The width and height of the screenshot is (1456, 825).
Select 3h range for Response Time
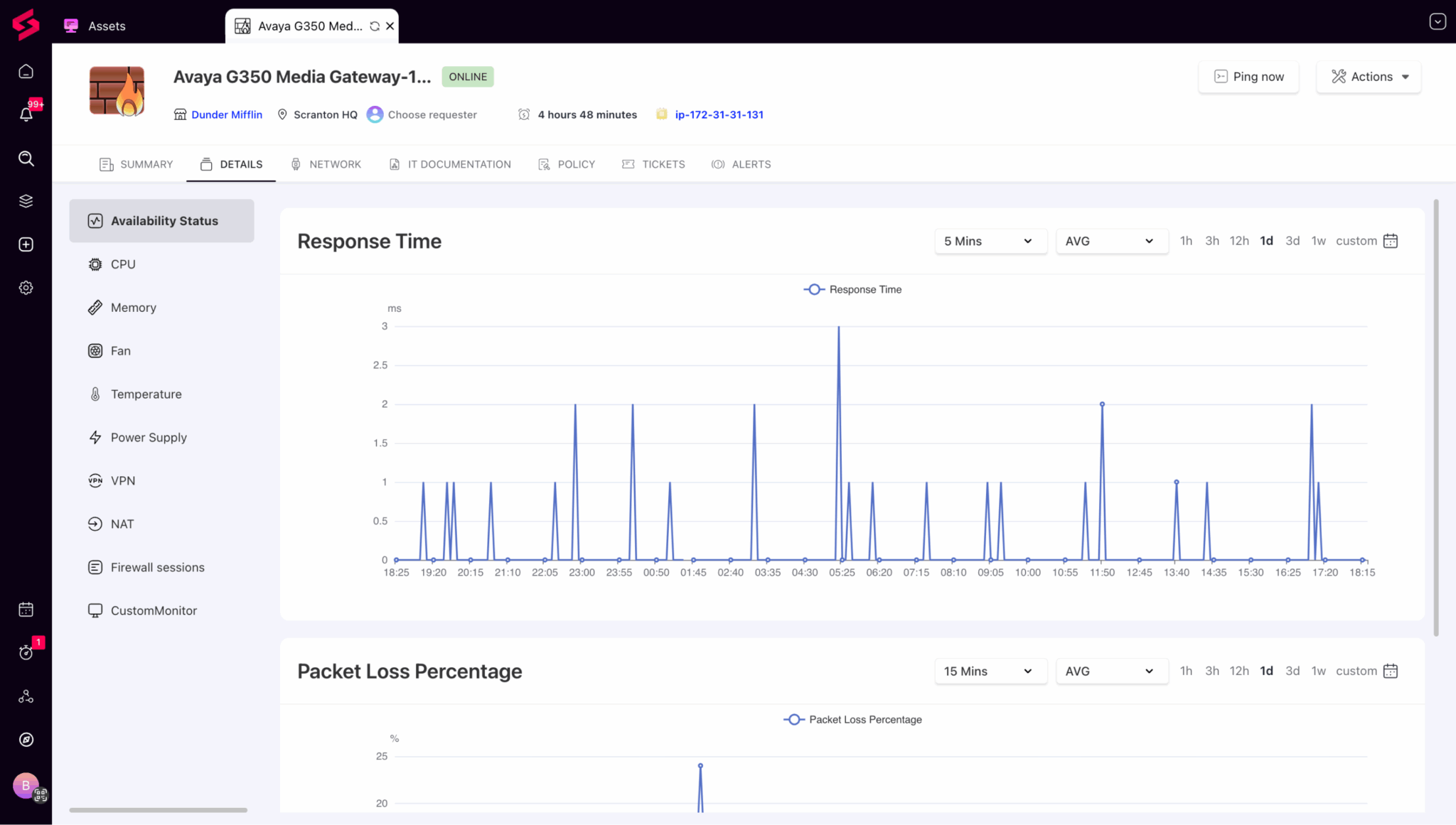click(1211, 241)
